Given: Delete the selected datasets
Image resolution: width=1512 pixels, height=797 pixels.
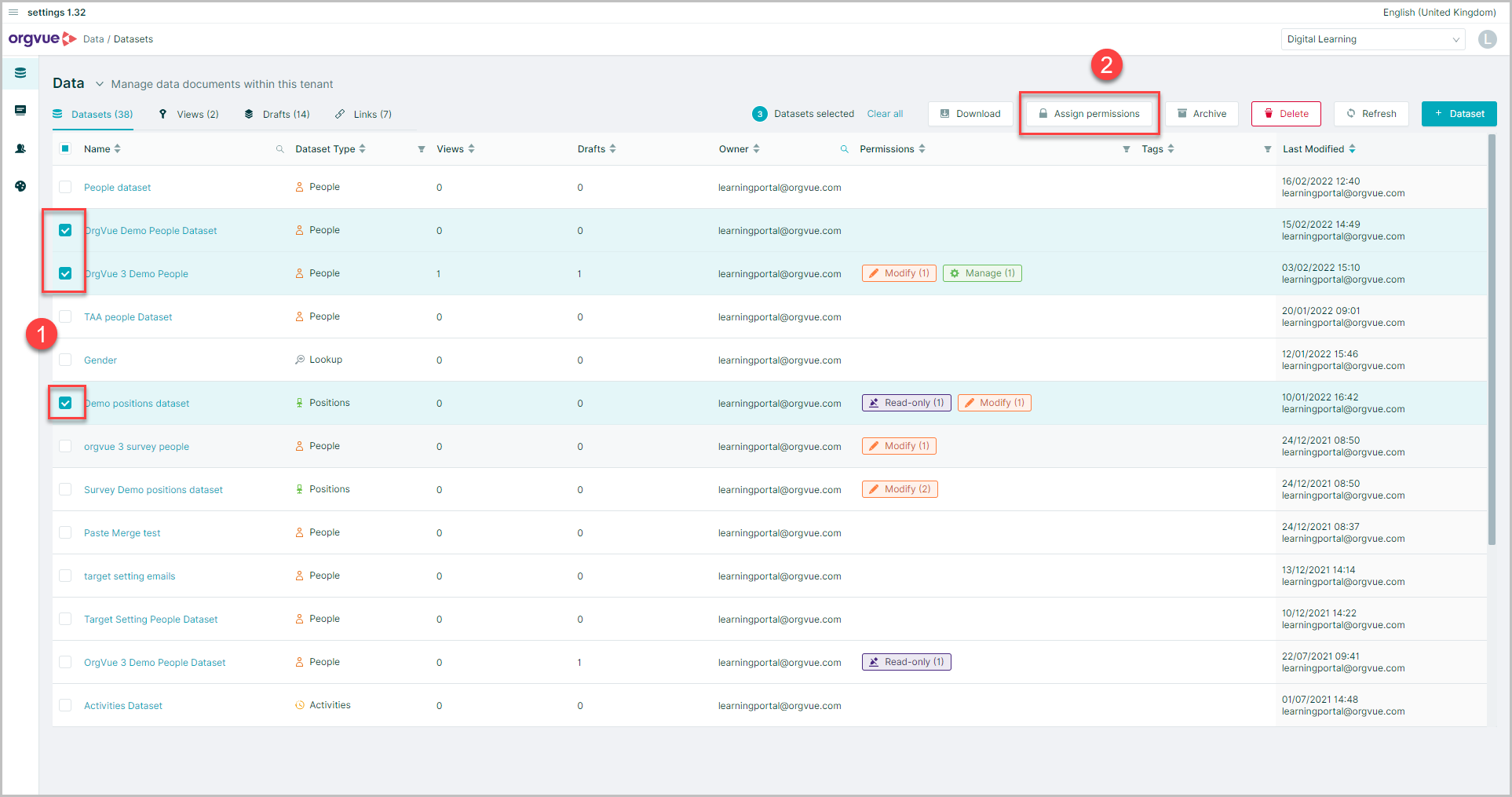Looking at the screenshot, I should tap(1286, 114).
